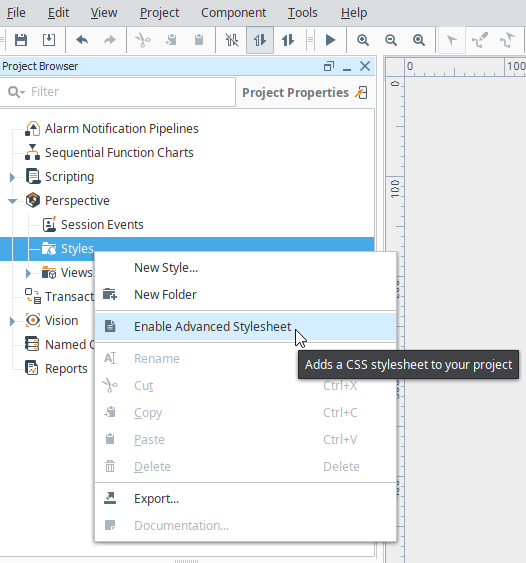Open the File menu
The image size is (526, 563).
pyautogui.click(x=16, y=13)
